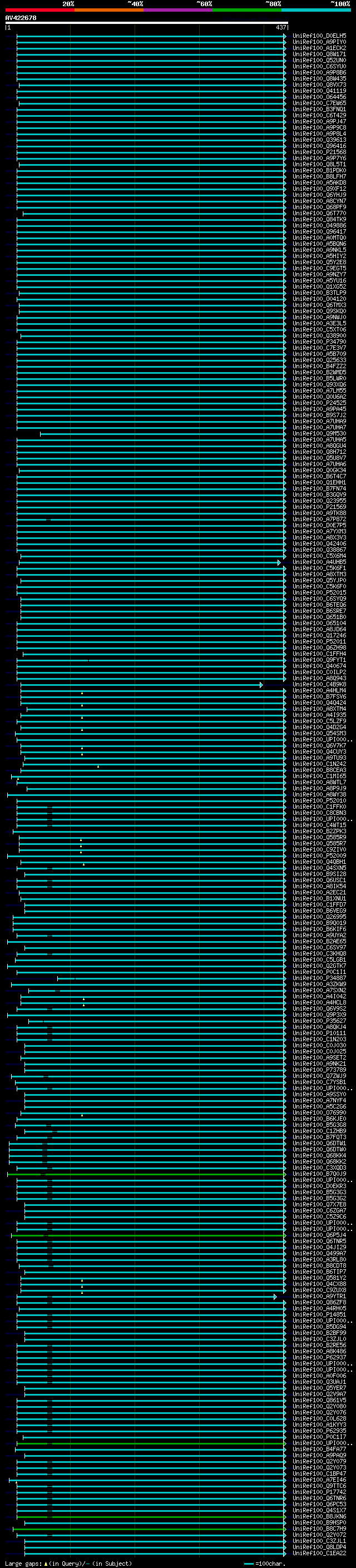This screenshot has width=356, height=1568.
Task: Select the UniRef100_A4HLM4 label
Action: tap(319, 691)
